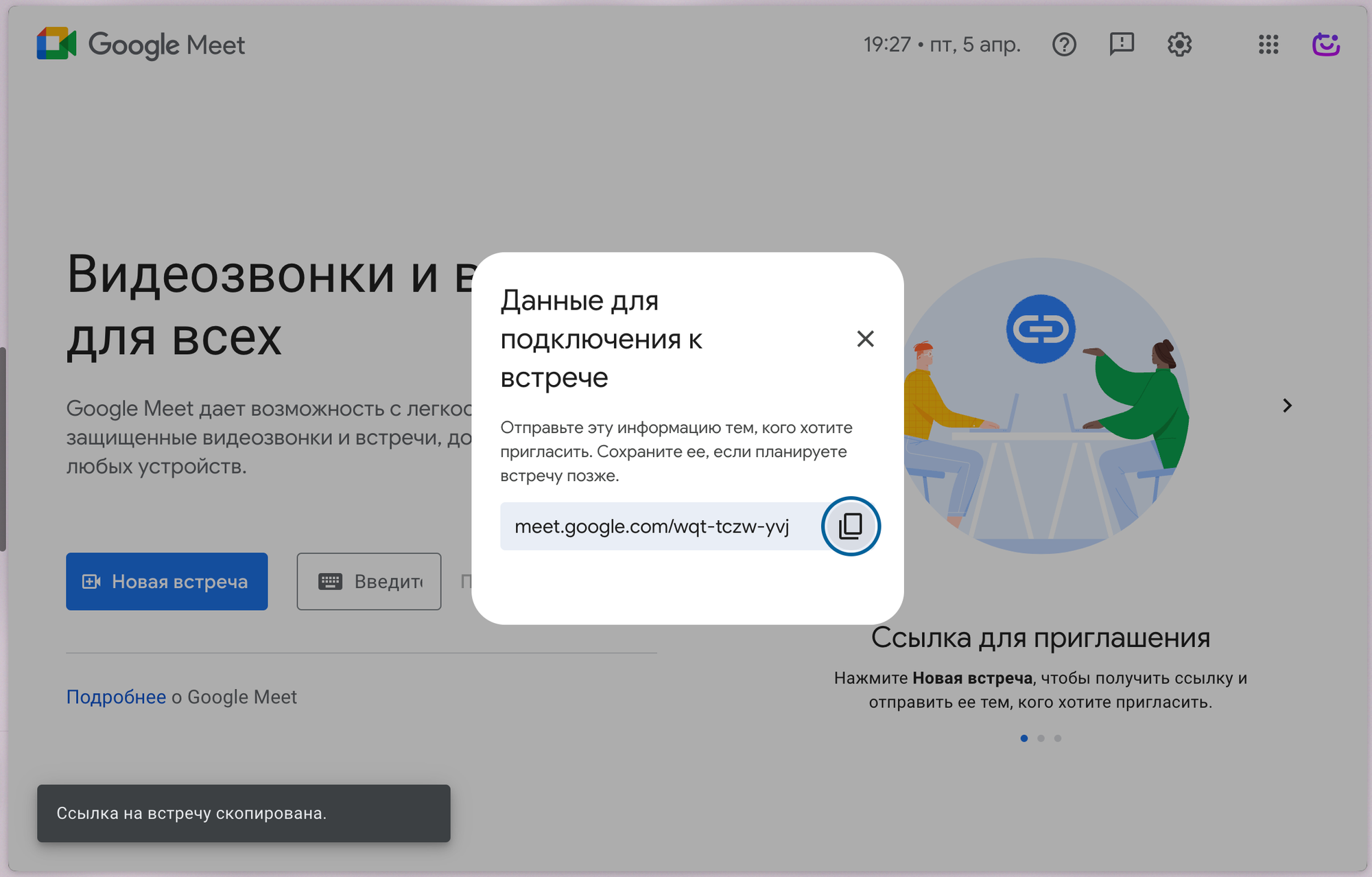Image resolution: width=1372 pixels, height=877 pixels.
Task: Click the Данные для подключения dialog title
Action: pyautogui.click(x=601, y=338)
